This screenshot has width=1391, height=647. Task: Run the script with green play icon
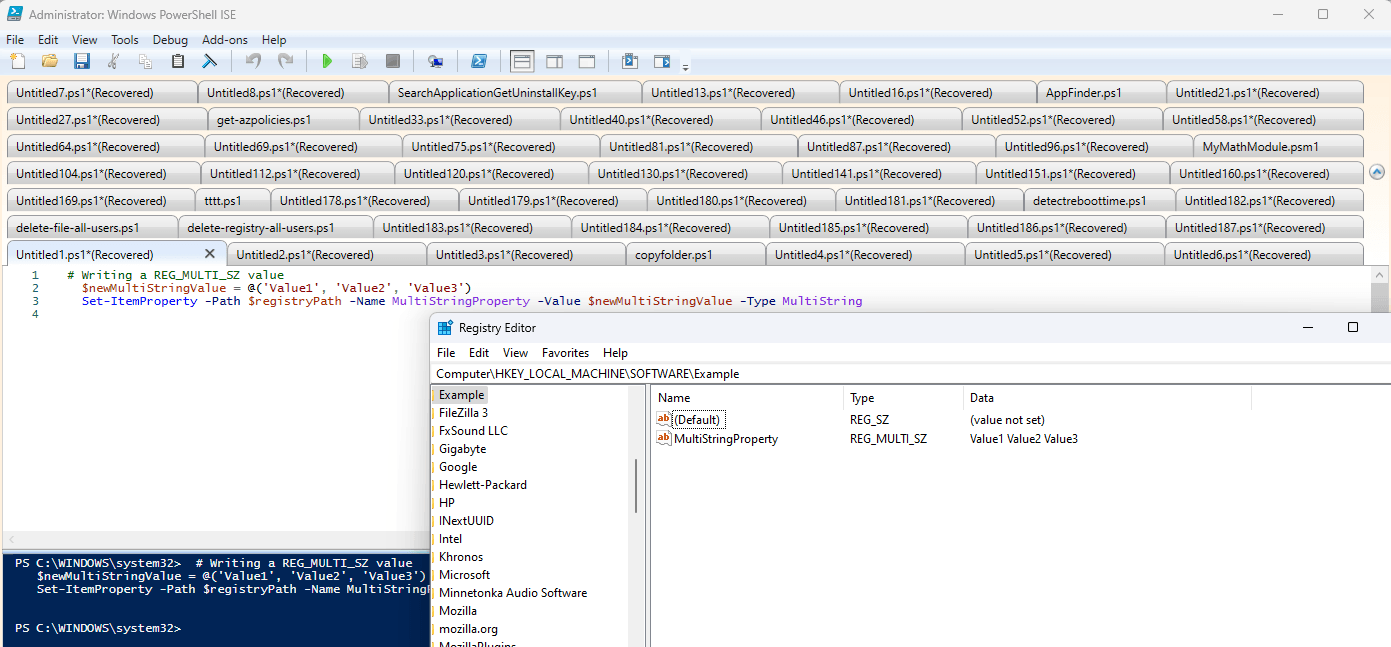(x=327, y=61)
